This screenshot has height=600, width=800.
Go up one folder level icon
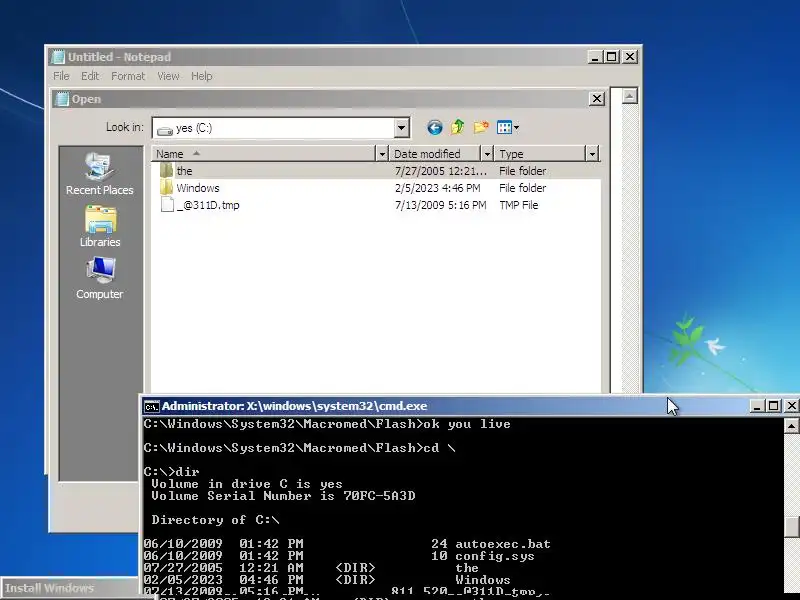coord(458,127)
